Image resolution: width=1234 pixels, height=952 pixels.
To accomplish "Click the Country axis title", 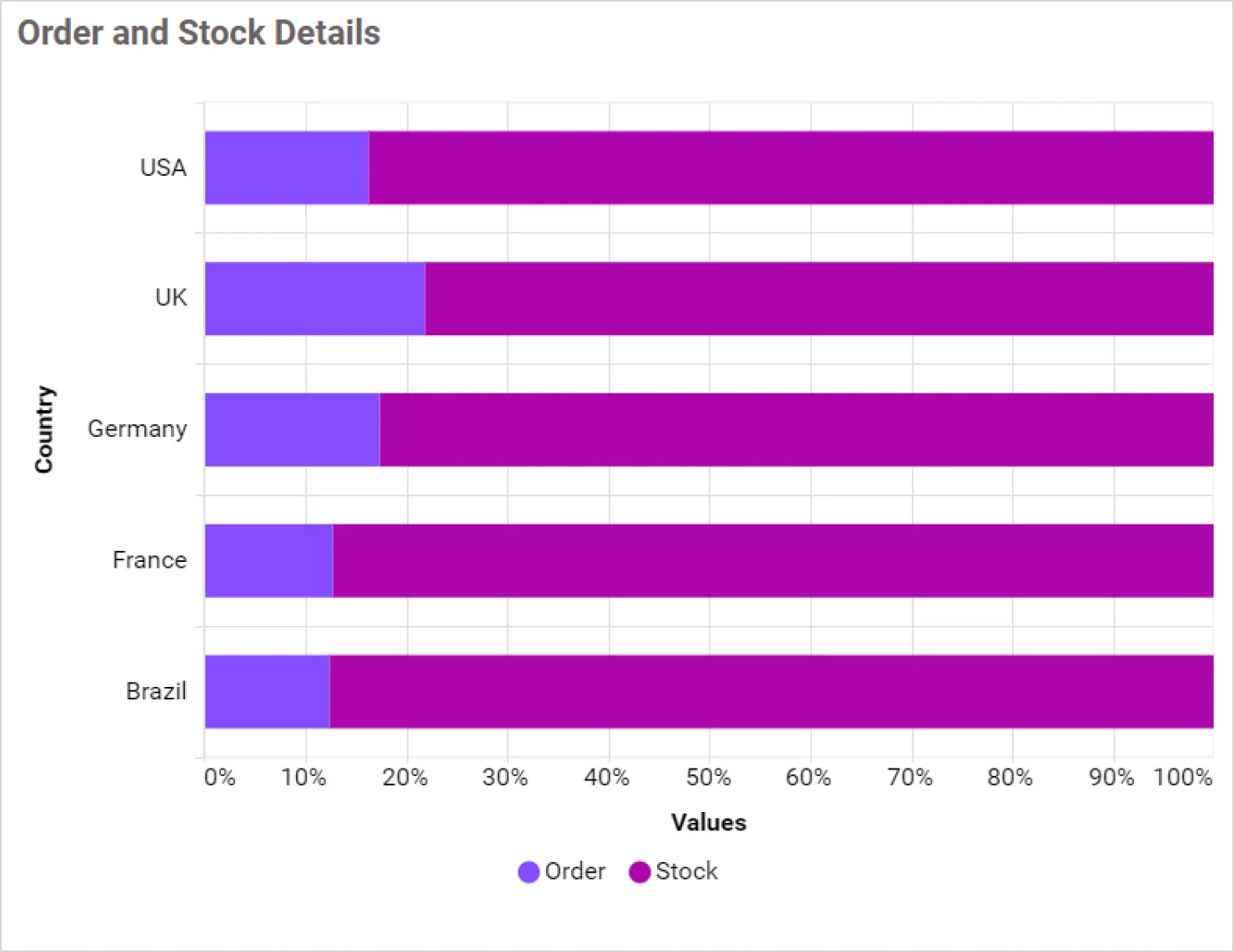I will 43,429.
